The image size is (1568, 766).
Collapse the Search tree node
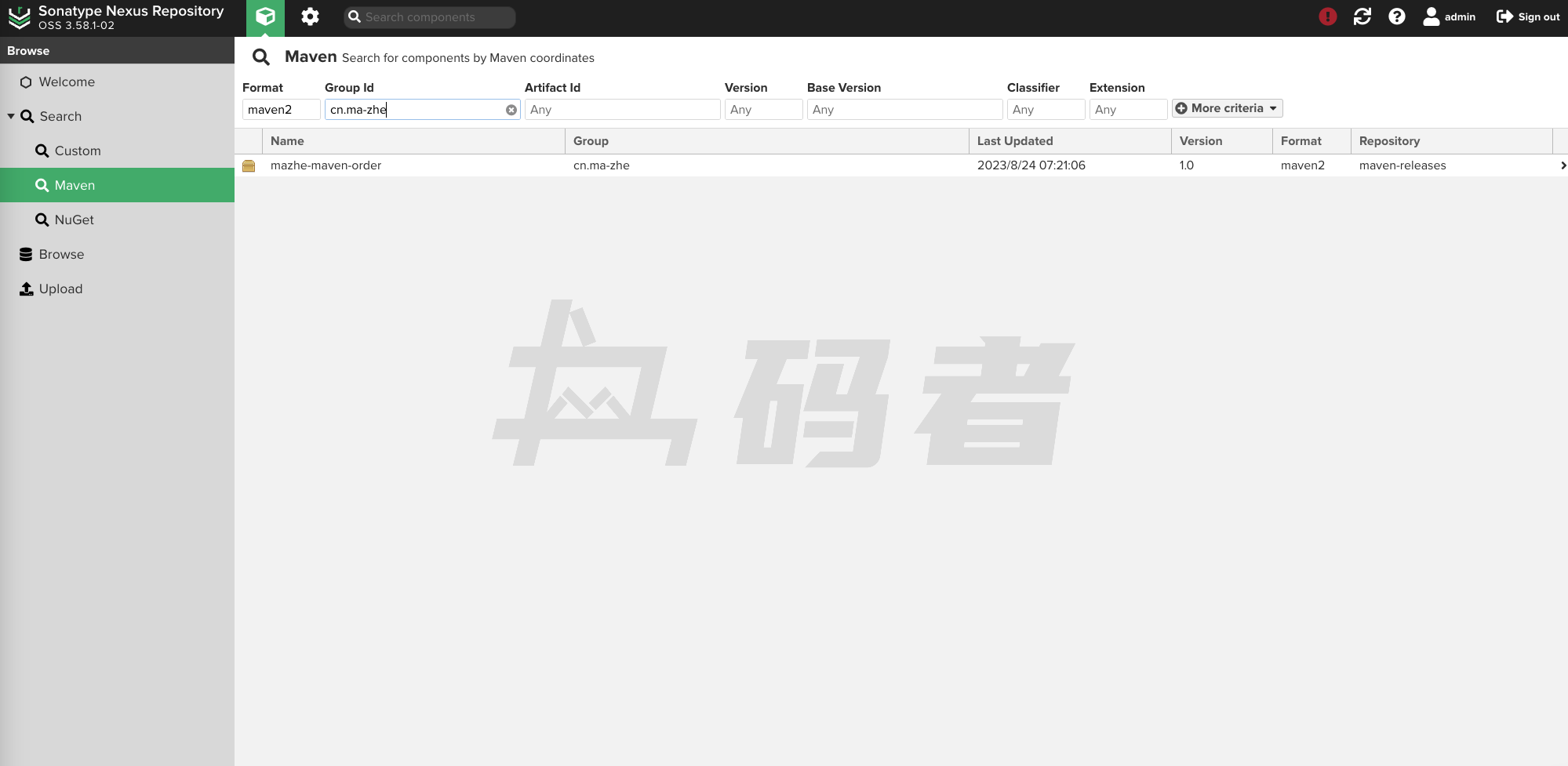click(x=11, y=116)
